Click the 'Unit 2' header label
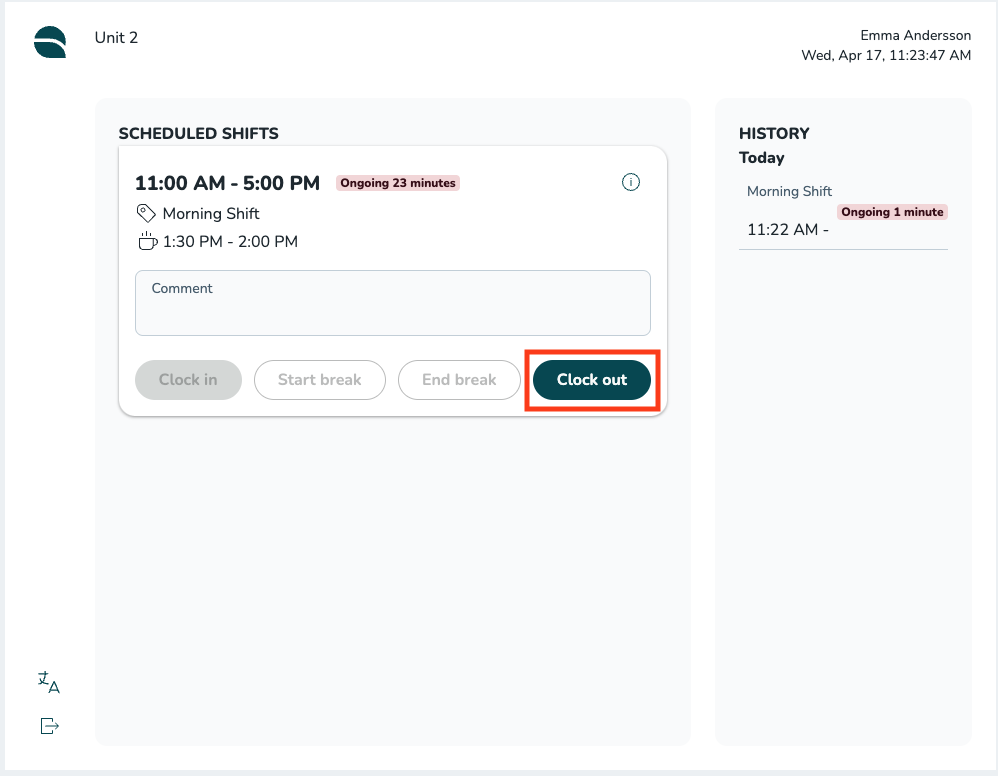Screen dimensions: 998x776 click(116, 38)
